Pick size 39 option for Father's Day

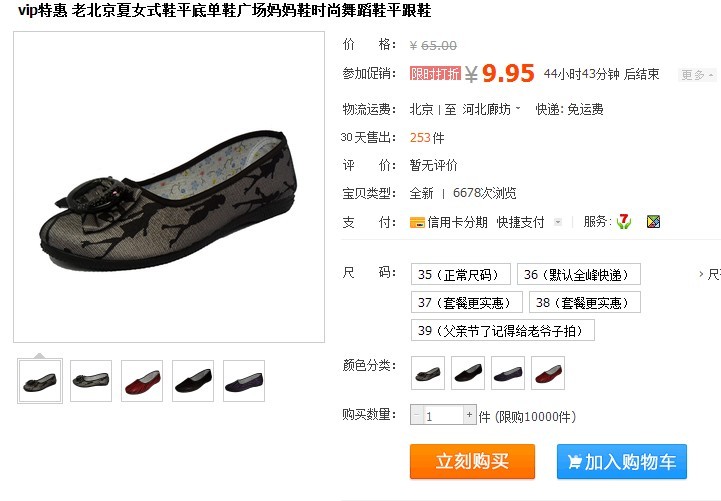pos(503,330)
